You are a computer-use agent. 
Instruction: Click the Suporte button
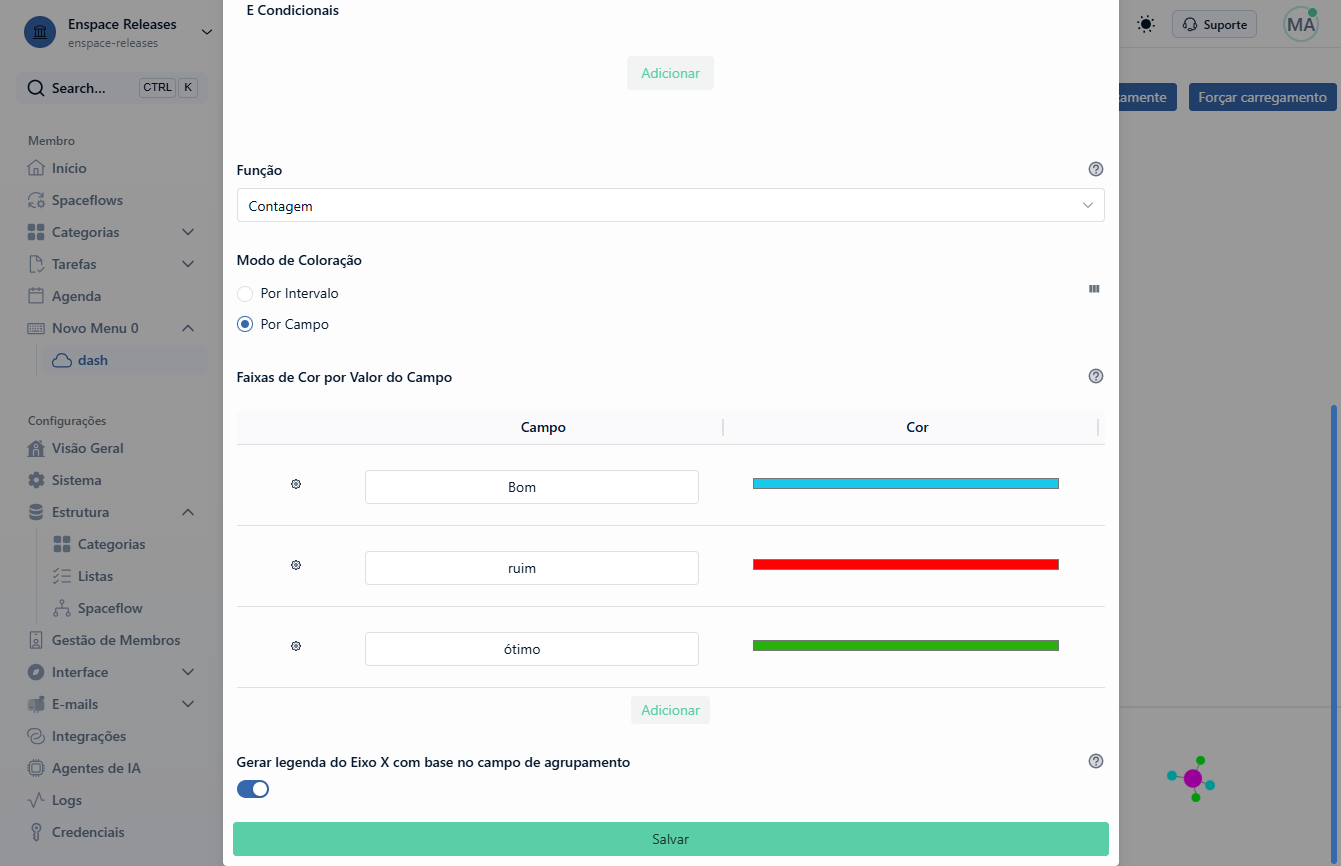pos(1215,25)
